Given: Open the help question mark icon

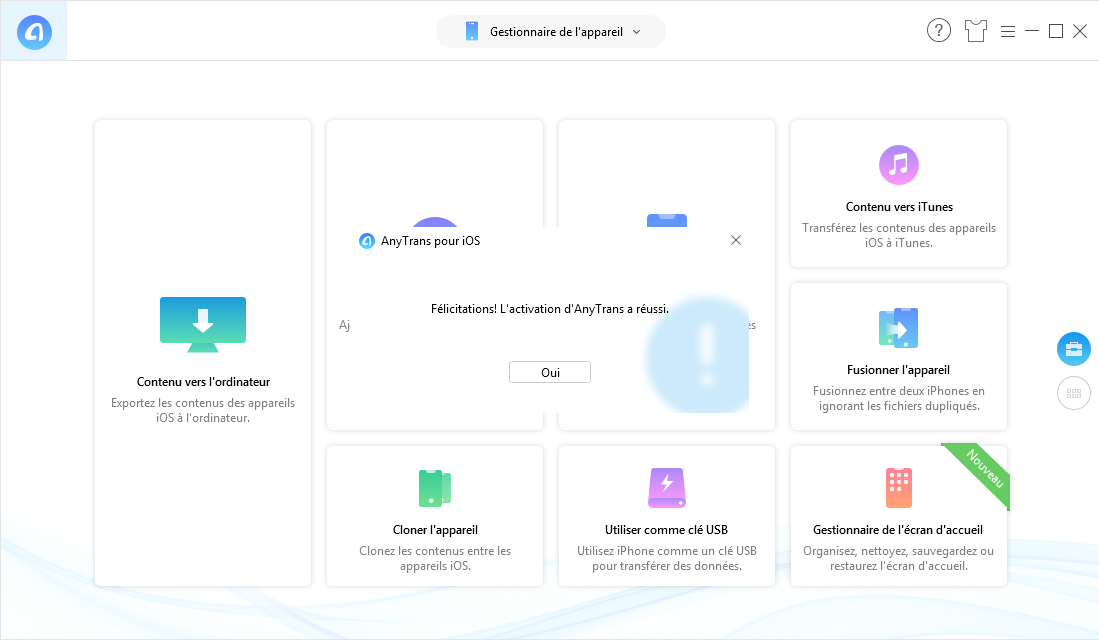Looking at the screenshot, I should tap(938, 31).
